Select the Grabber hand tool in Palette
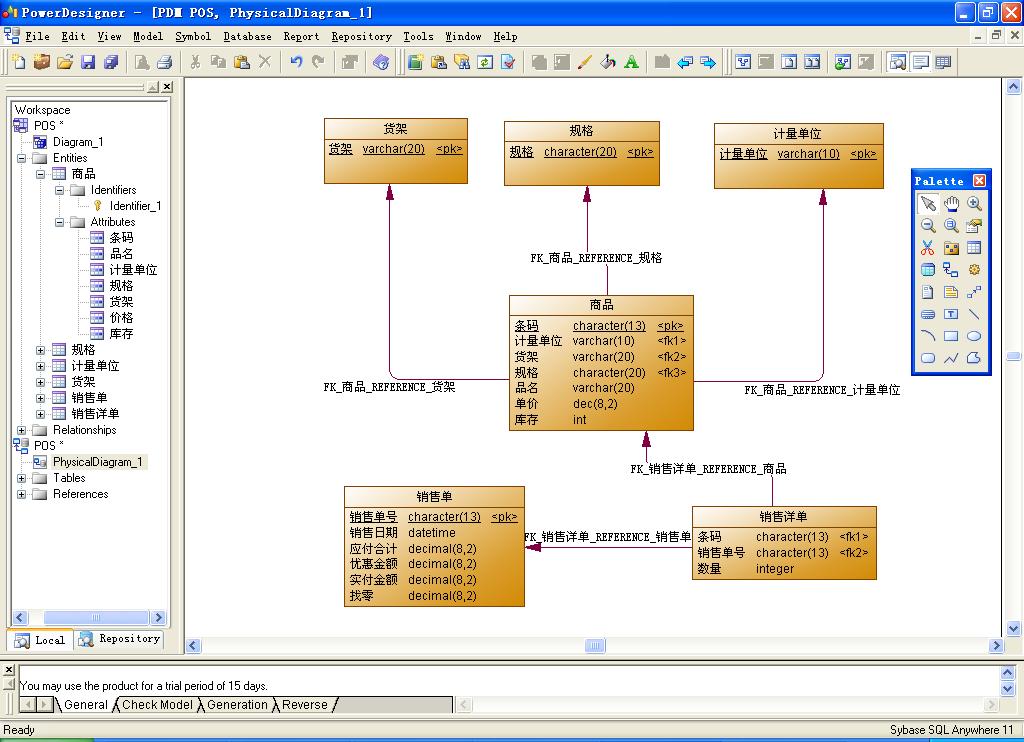Screen dimensions: 1024x742 click(952, 204)
